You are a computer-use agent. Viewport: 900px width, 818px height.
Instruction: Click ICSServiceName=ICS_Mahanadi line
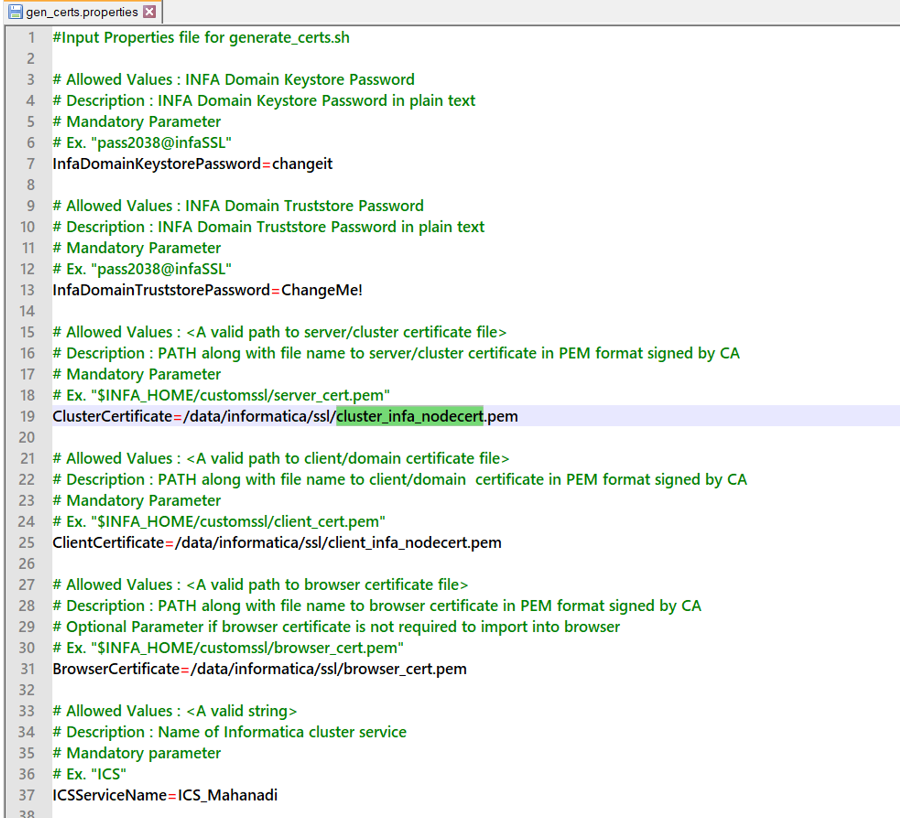165,795
